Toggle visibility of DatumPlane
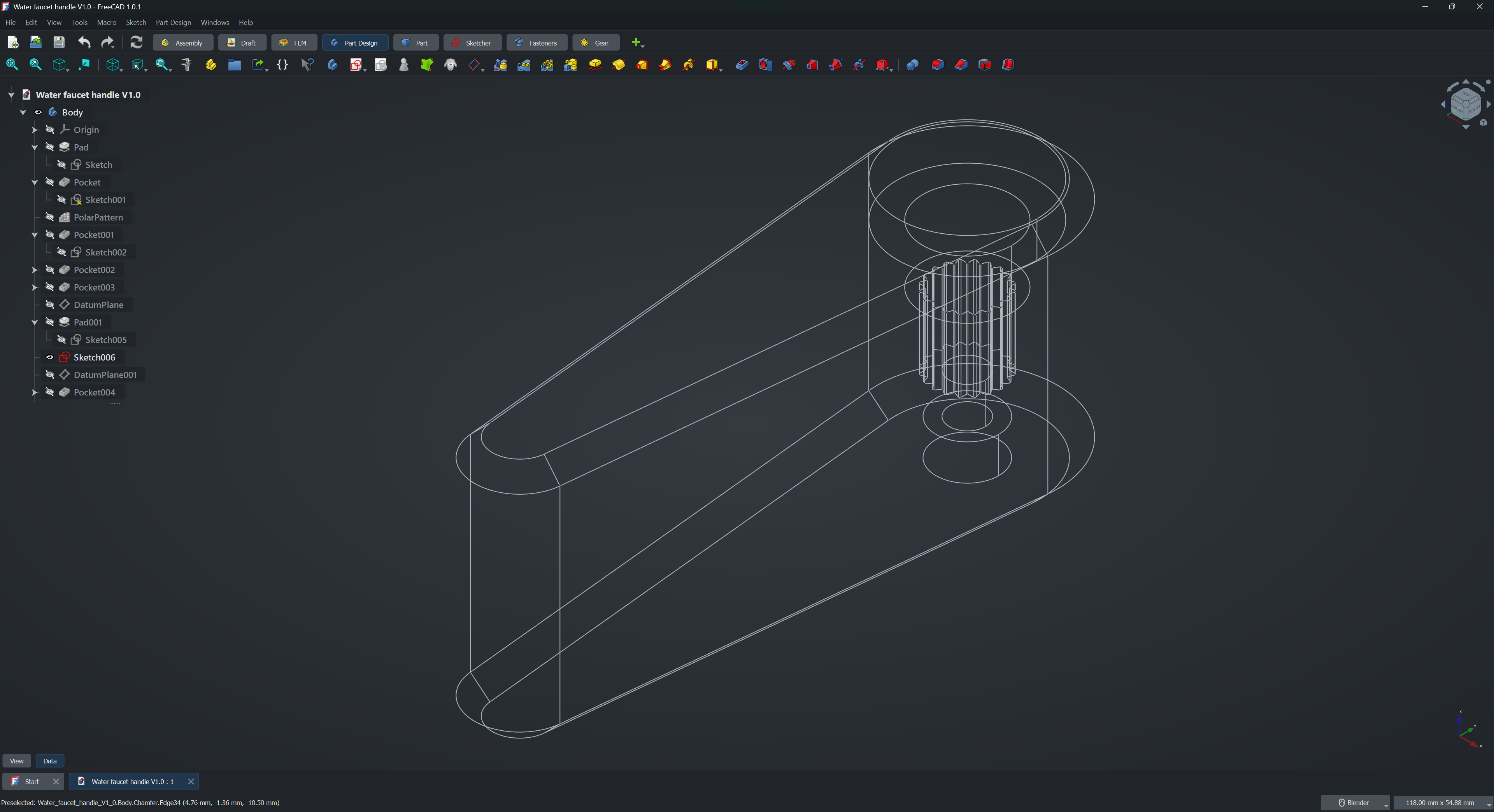 point(50,305)
